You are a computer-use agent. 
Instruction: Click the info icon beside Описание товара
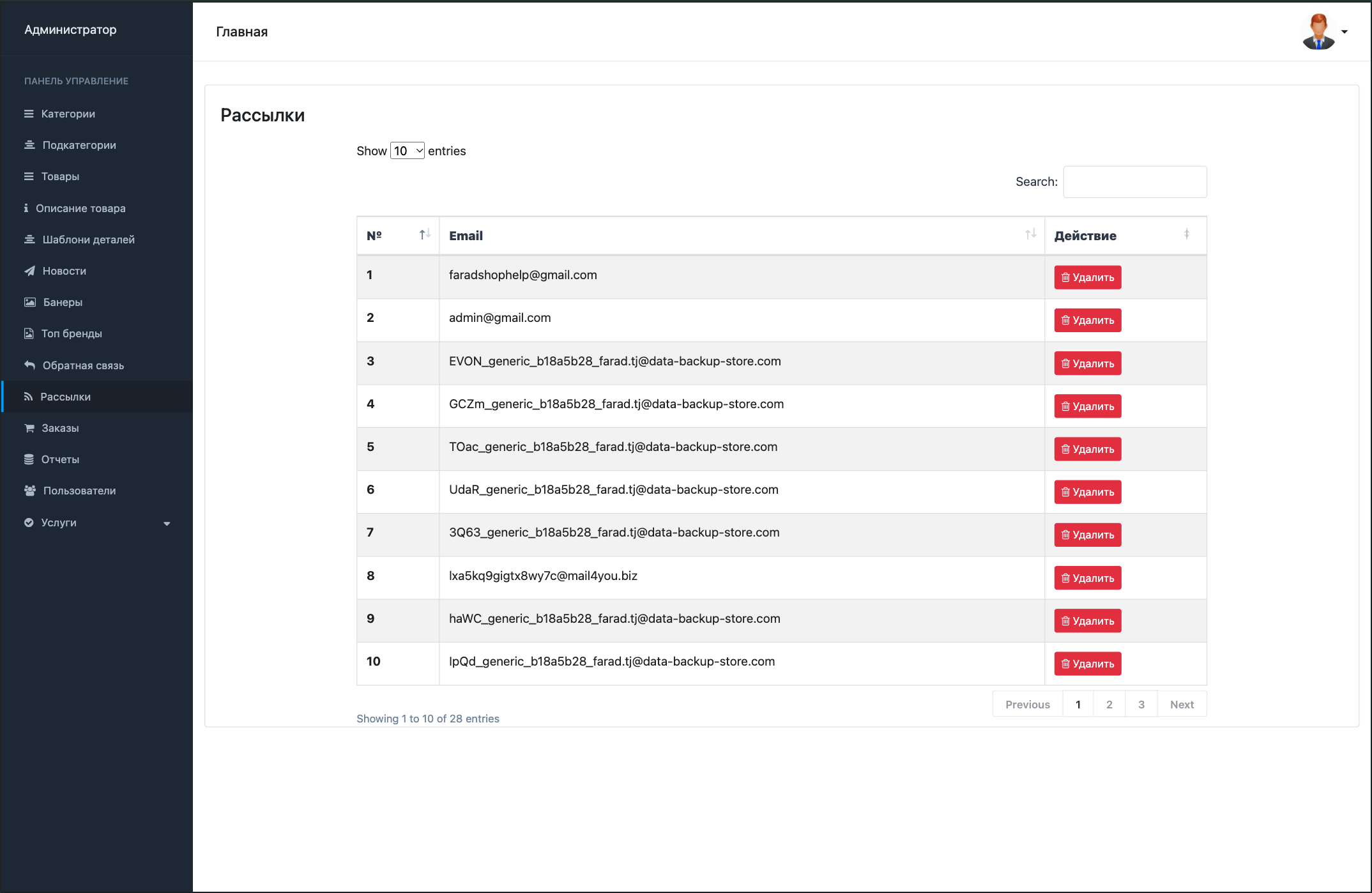(x=26, y=208)
